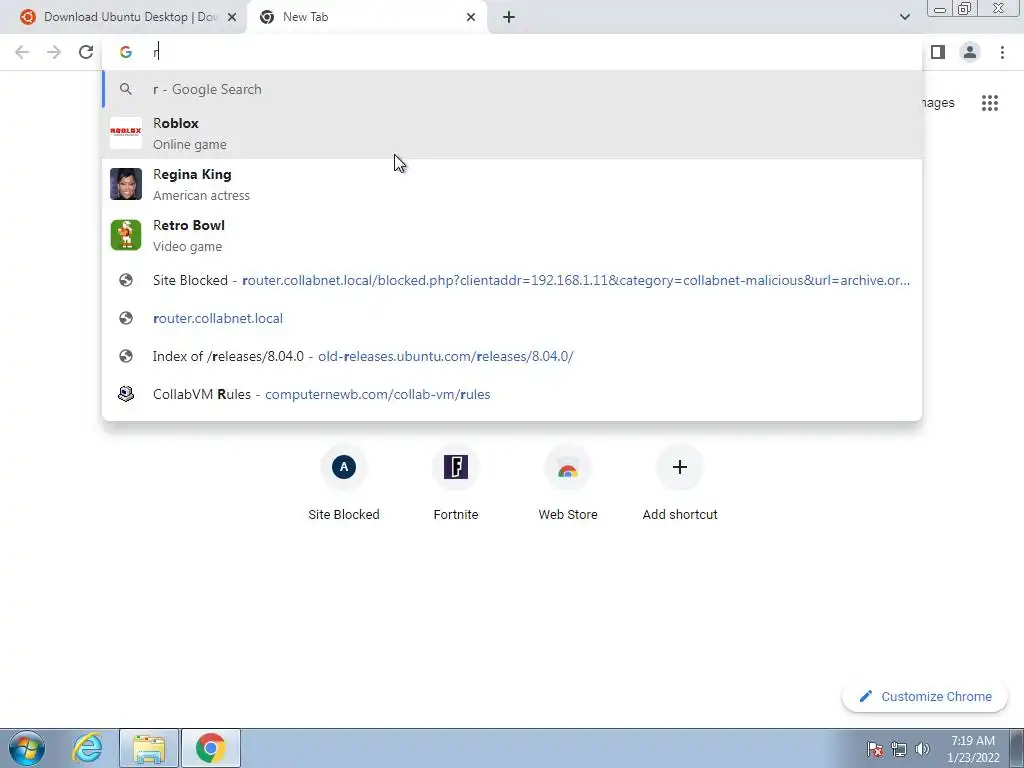
Task: Open the Action Center flag icon
Action: pyautogui.click(x=875, y=749)
